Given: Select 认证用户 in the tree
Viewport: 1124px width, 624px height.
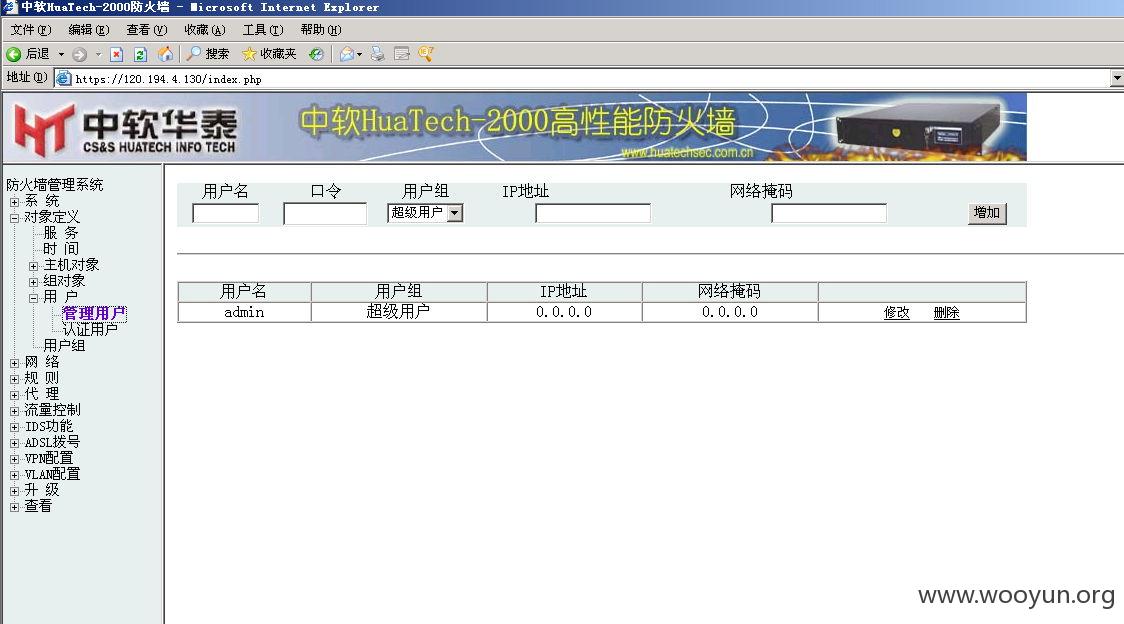Looking at the screenshot, I should point(90,329).
